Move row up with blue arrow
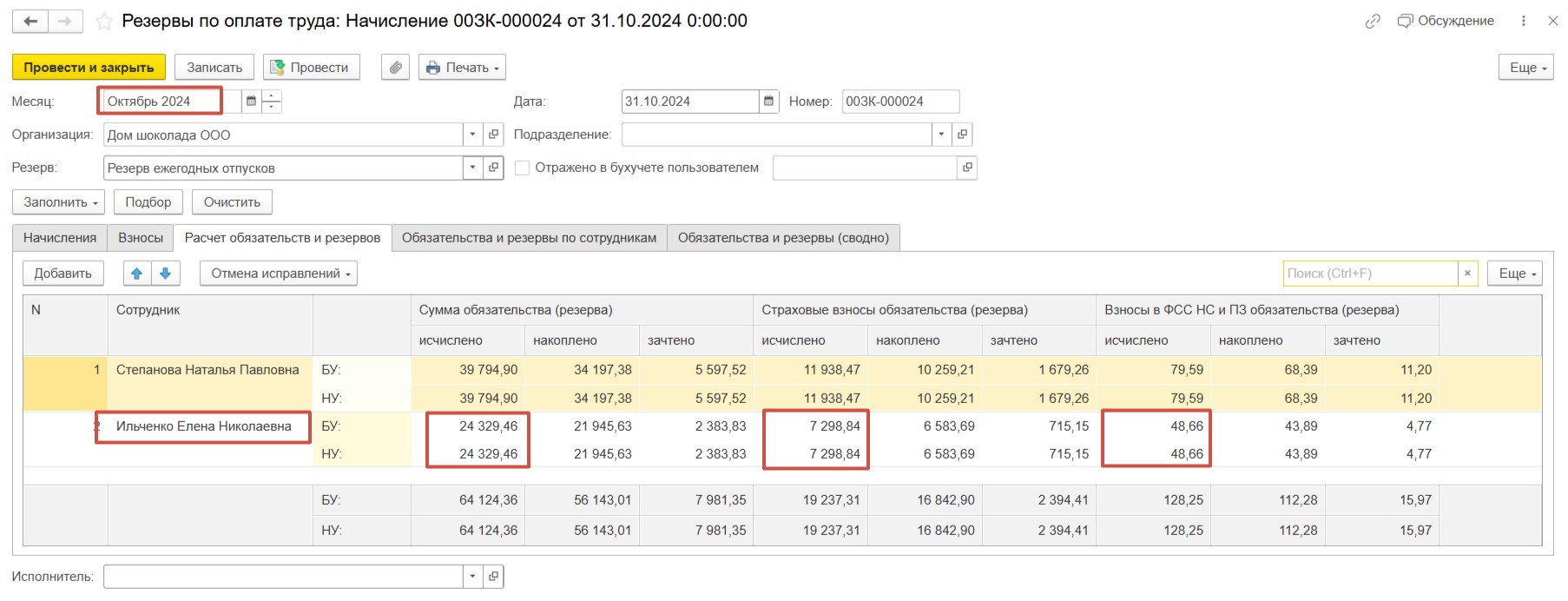The height and width of the screenshot is (601, 1568). tap(136, 274)
